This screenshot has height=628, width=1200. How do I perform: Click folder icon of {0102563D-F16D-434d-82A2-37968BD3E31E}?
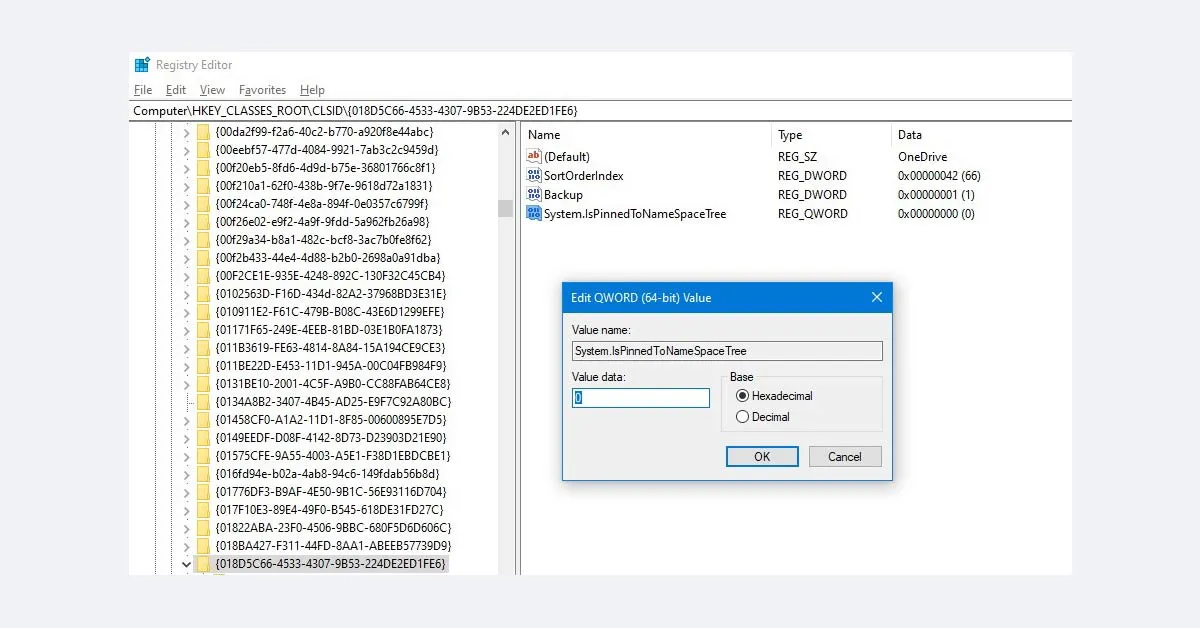point(203,294)
